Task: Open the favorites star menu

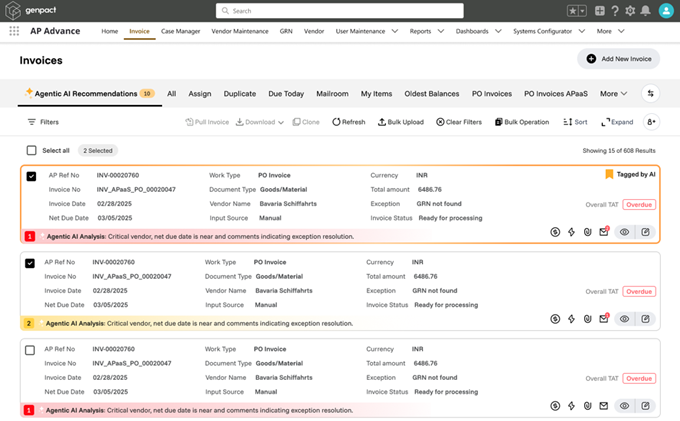Action: tap(576, 11)
